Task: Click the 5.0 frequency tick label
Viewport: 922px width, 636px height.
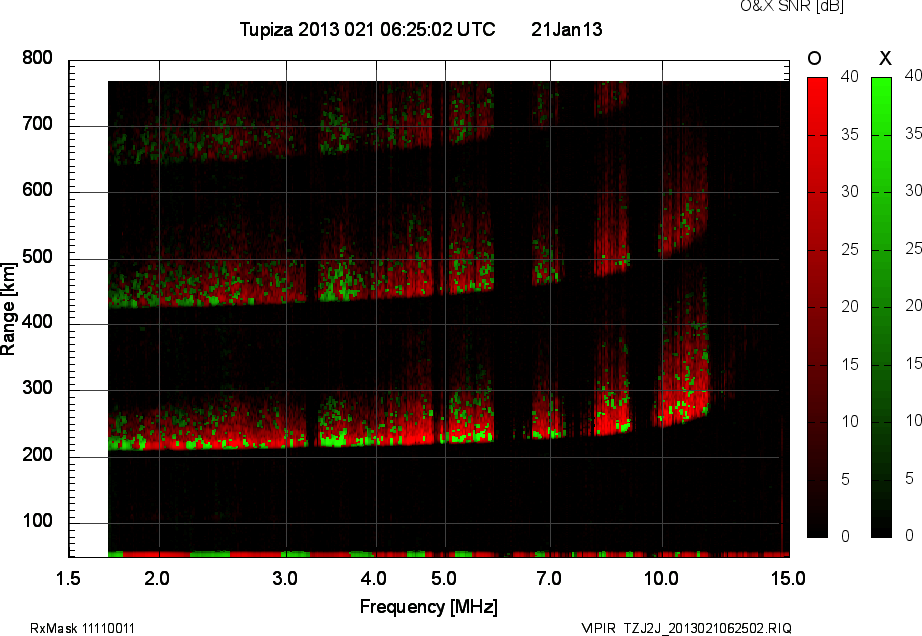Action: [444, 579]
